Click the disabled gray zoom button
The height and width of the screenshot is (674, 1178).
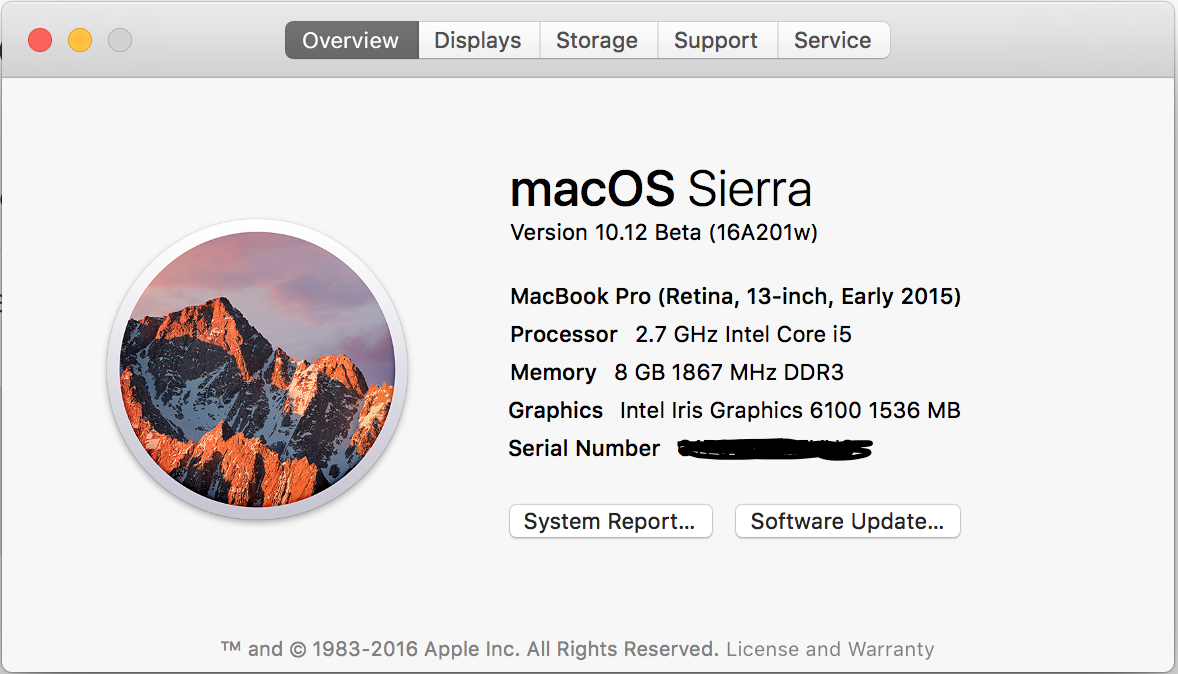pos(120,40)
